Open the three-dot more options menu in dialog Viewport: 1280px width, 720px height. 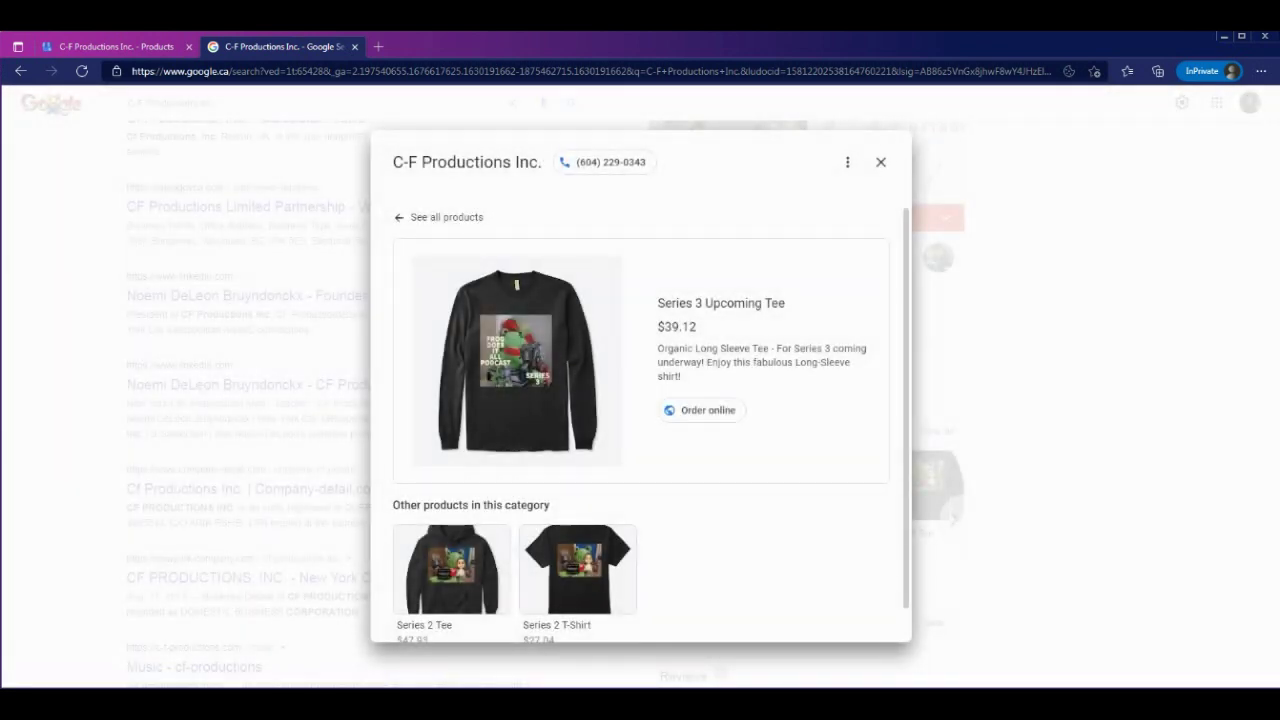pos(847,162)
